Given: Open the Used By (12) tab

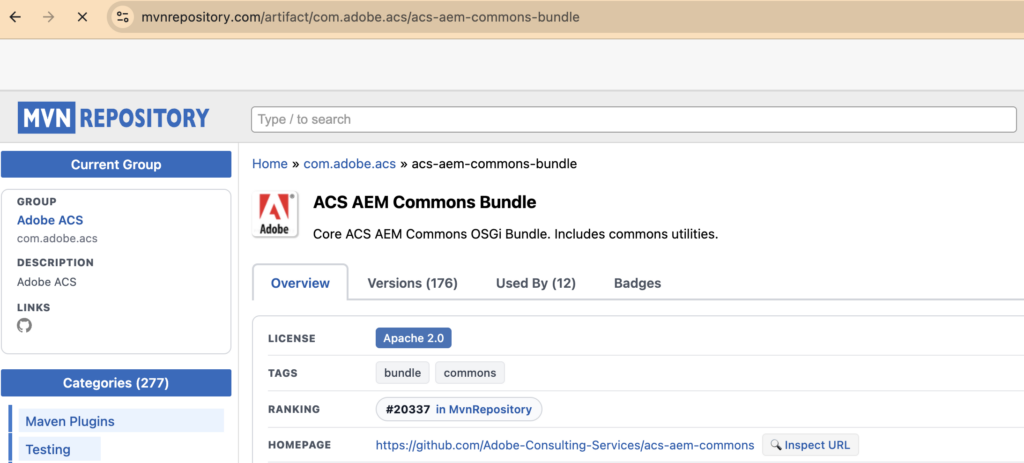Looking at the screenshot, I should (x=535, y=283).
